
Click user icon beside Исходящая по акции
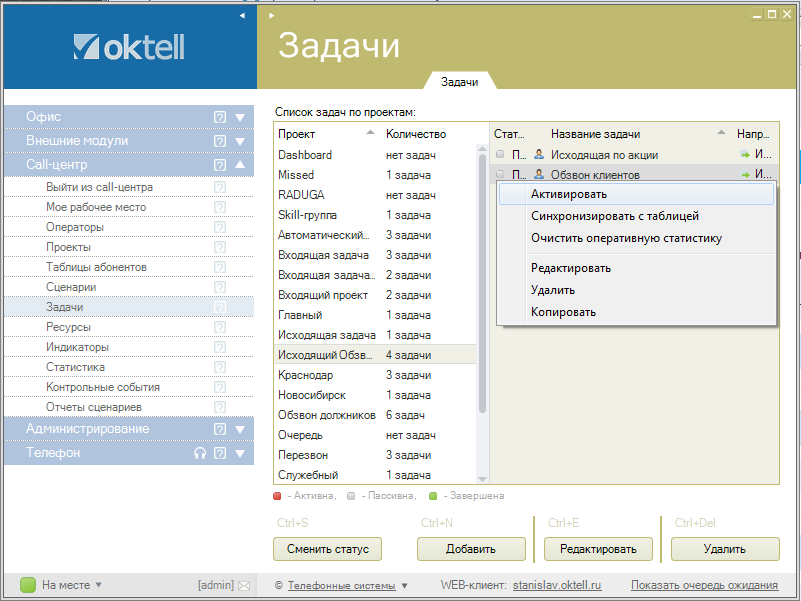pyautogui.click(x=539, y=155)
